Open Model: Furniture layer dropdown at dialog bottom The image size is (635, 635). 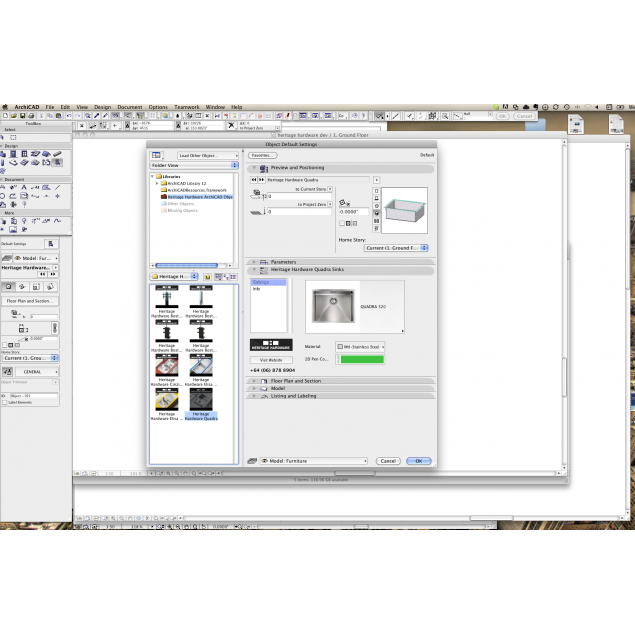(x=314, y=461)
